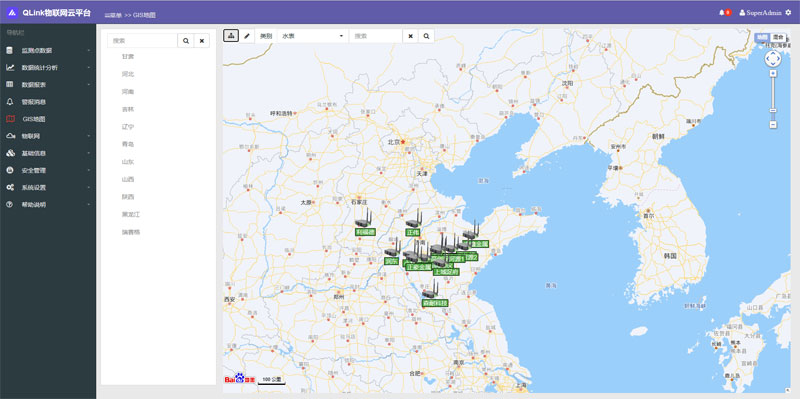Click the notification bell in the header

[721, 12]
